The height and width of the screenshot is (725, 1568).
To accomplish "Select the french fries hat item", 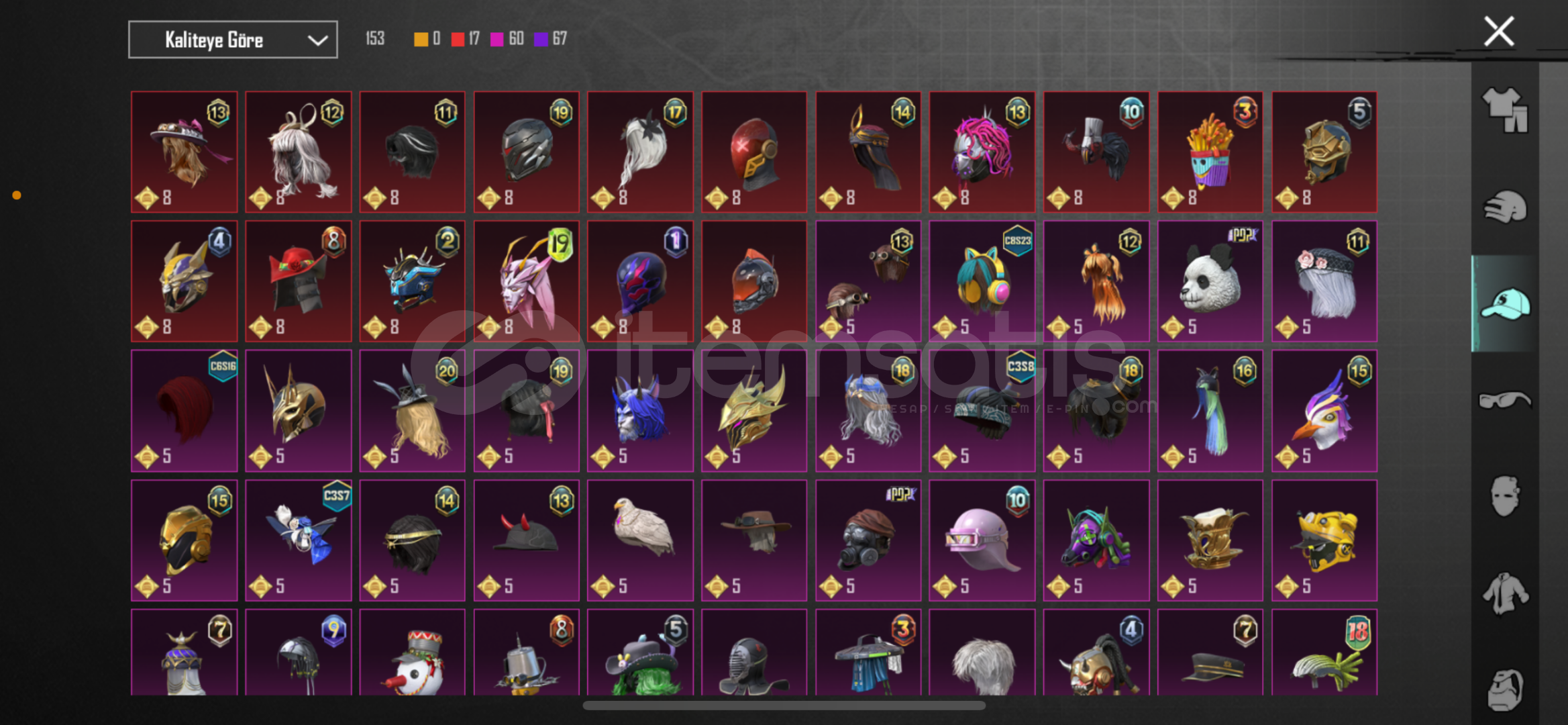I will tap(1210, 152).
